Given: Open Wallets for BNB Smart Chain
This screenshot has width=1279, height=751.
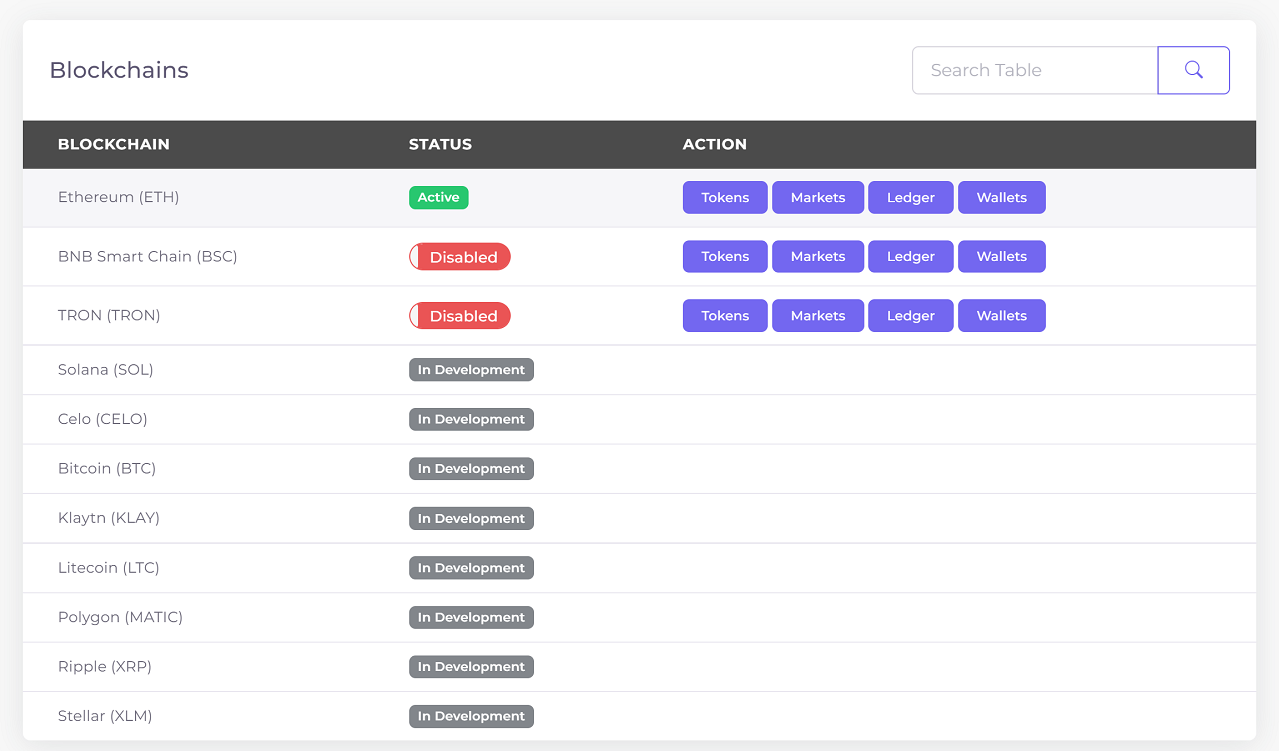Looking at the screenshot, I should [x=1002, y=256].
